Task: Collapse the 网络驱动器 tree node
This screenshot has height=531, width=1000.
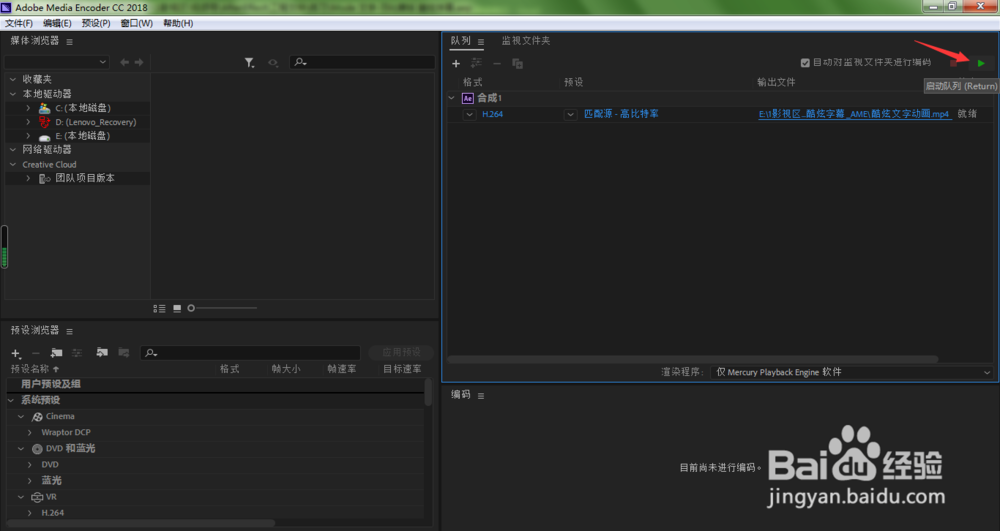Action: click(x=13, y=150)
